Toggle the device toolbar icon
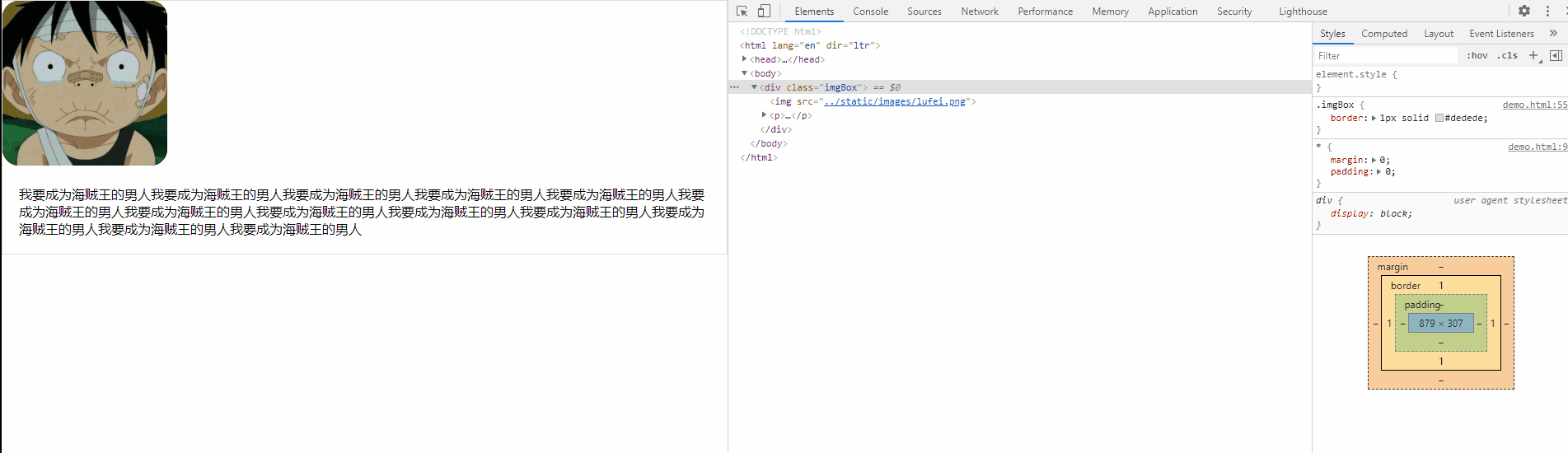1568x453 pixels. coord(764,11)
